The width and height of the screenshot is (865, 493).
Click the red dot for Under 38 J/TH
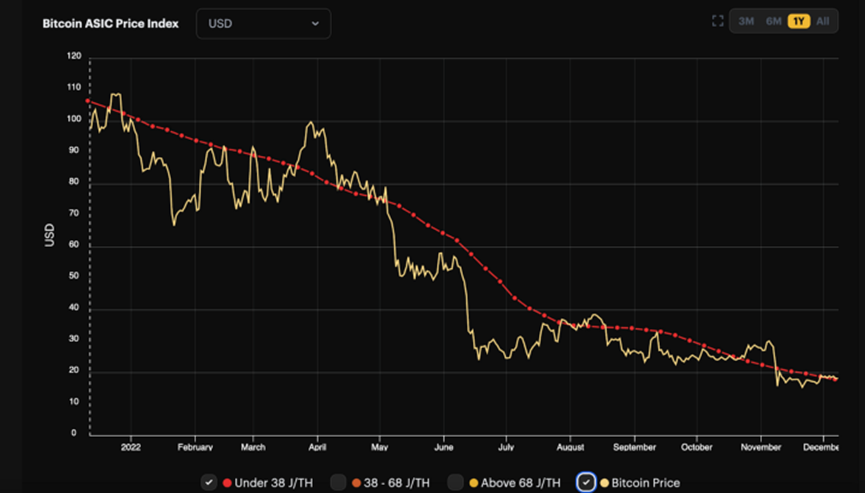pyautogui.click(x=227, y=483)
